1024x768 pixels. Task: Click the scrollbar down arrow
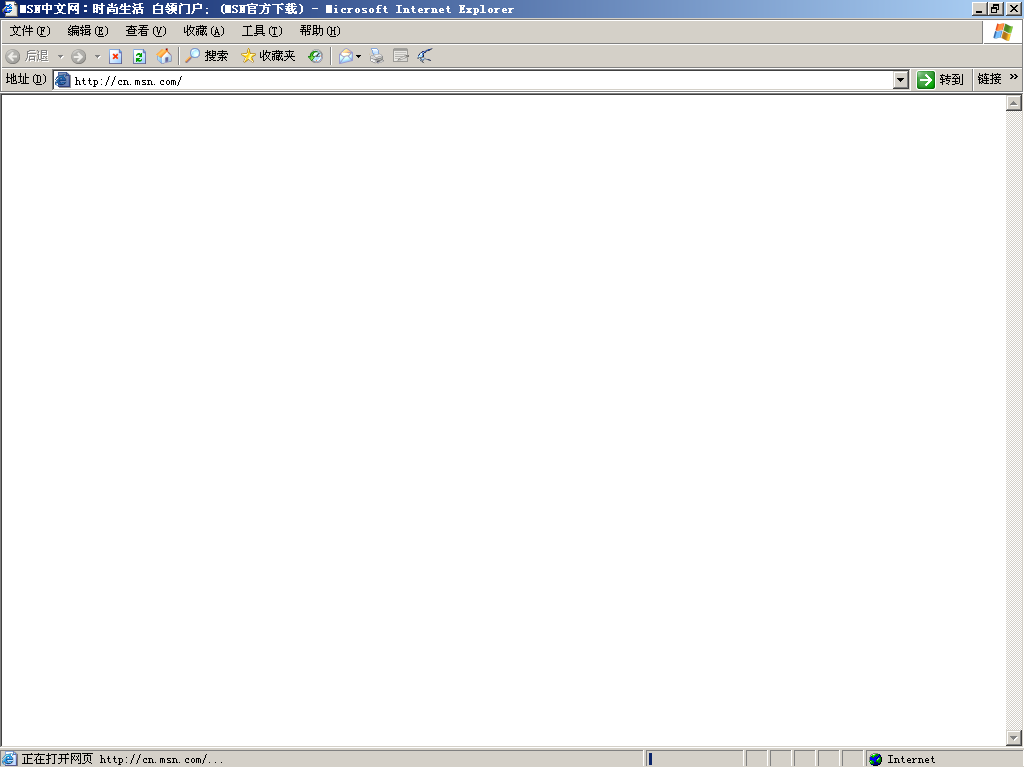point(1014,738)
